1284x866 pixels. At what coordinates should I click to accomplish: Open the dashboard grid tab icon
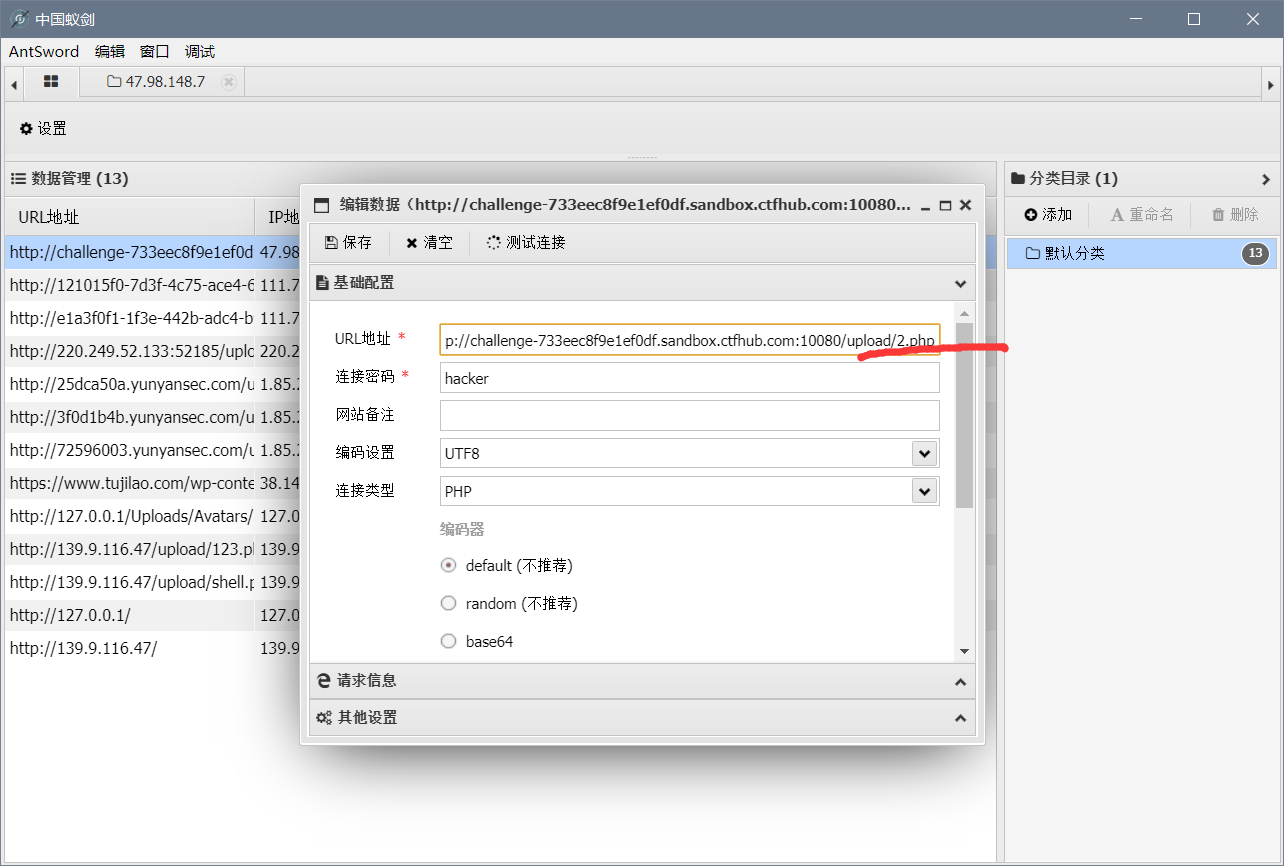pos(50,82)
